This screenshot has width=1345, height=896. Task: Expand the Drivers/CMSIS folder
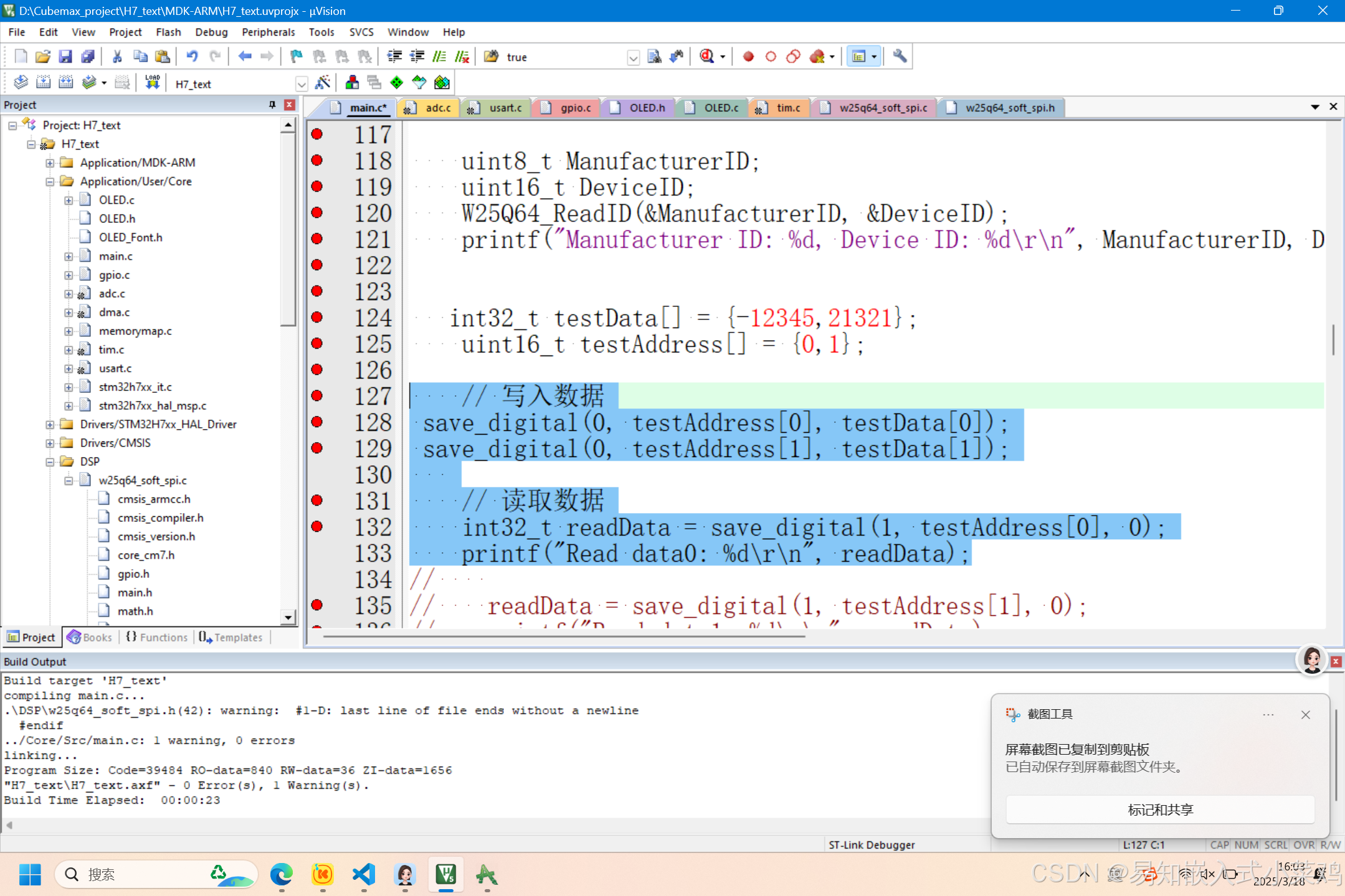coord(50,443)
